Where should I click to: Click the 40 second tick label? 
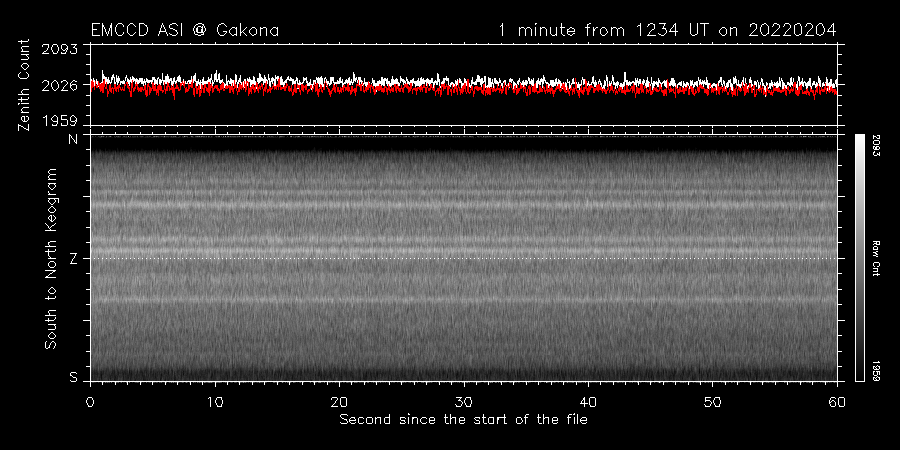pos(588,402)
